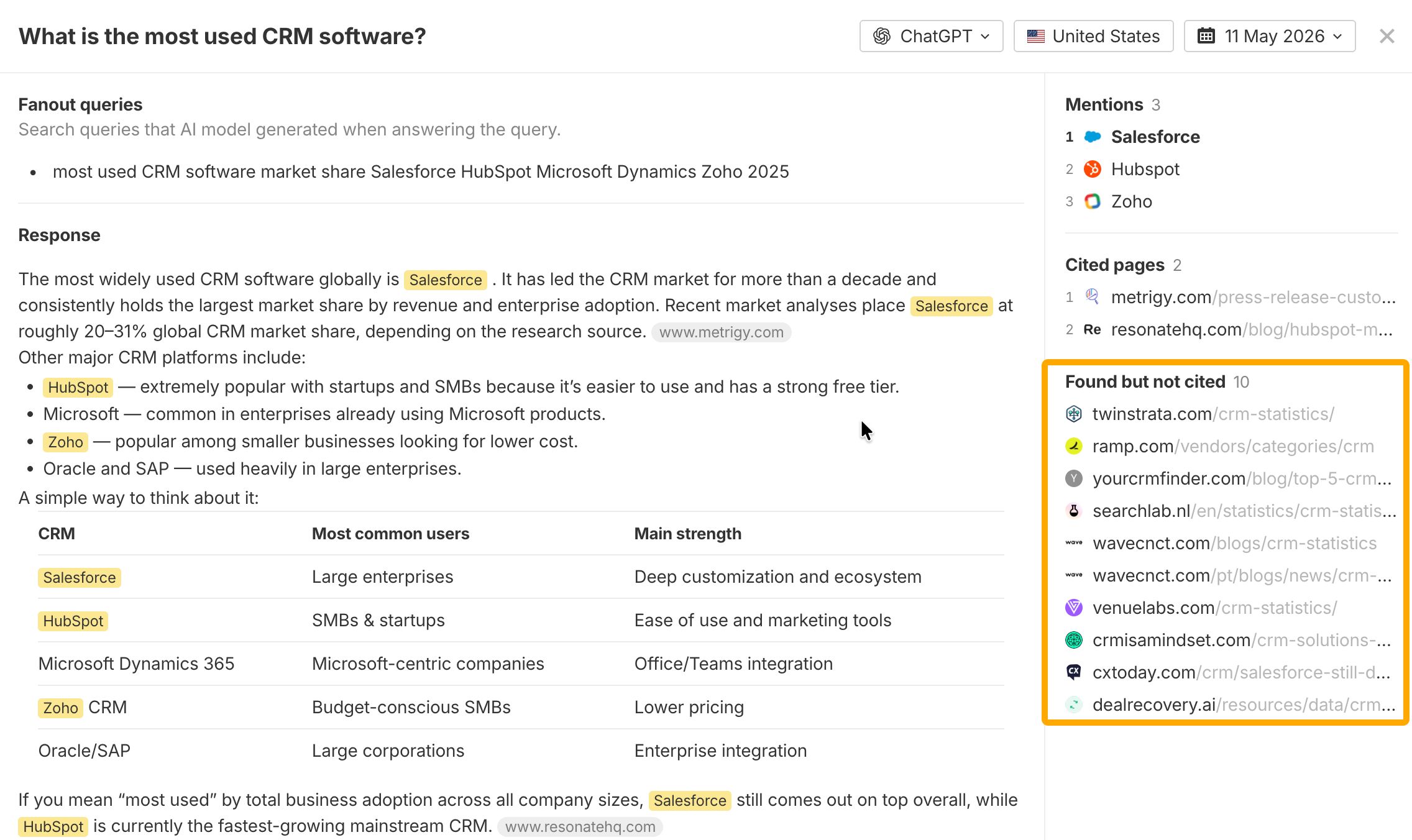This screenshot has height=840, width=1412.
Task: Close the query detail panel
Action: (1387, 36)
